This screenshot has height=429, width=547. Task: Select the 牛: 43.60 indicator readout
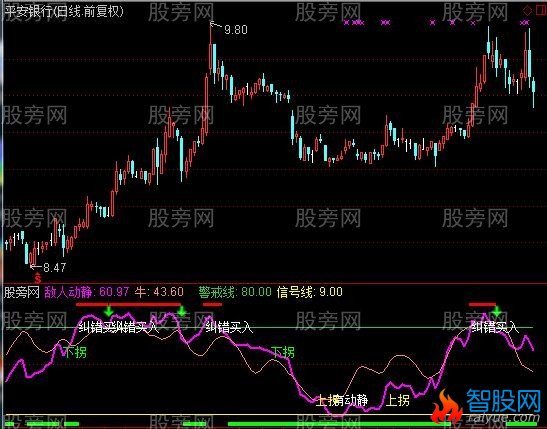point(159,292)
